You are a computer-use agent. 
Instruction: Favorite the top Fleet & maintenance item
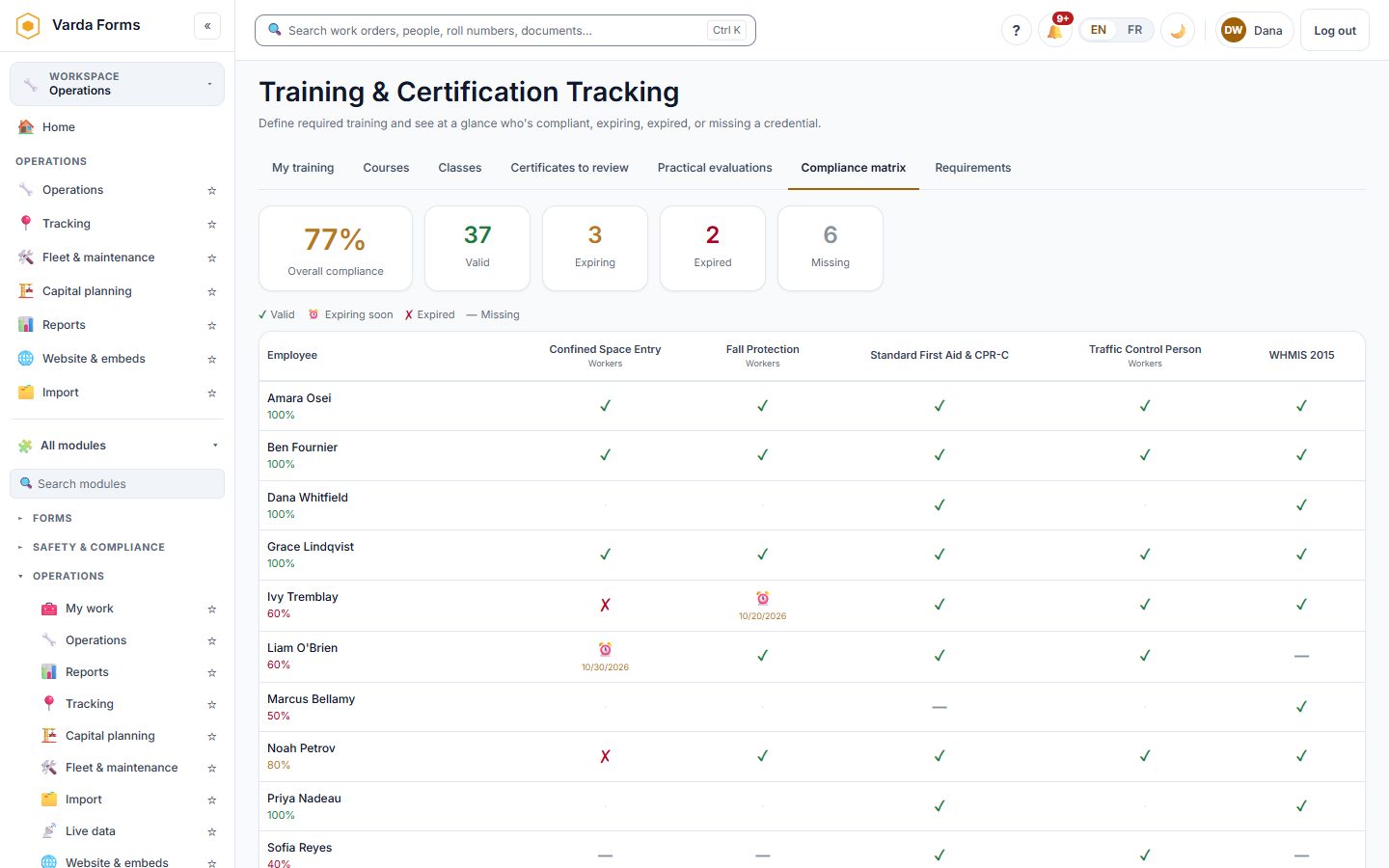coord(212,258)
